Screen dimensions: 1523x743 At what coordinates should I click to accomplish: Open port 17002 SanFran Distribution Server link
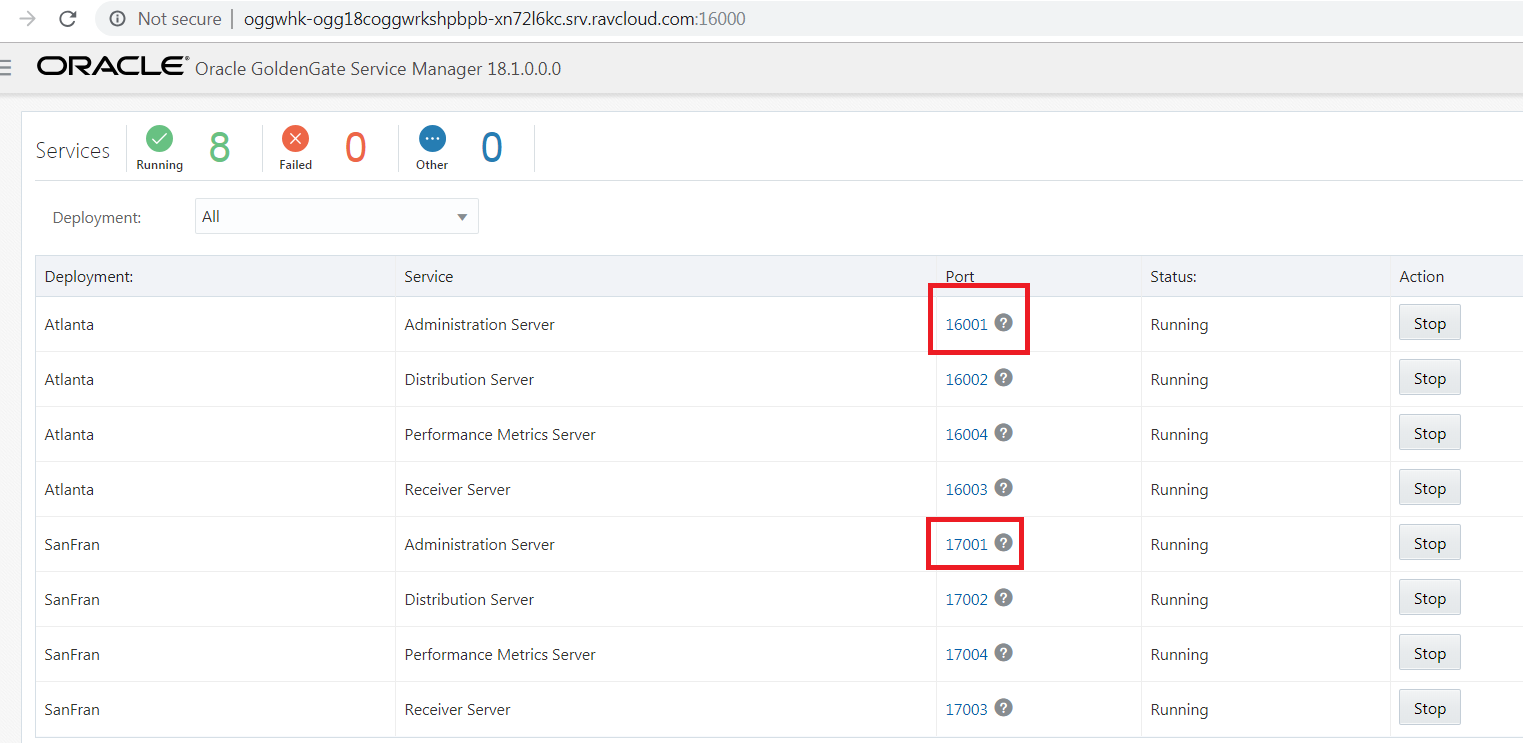[x=966, y=600]
